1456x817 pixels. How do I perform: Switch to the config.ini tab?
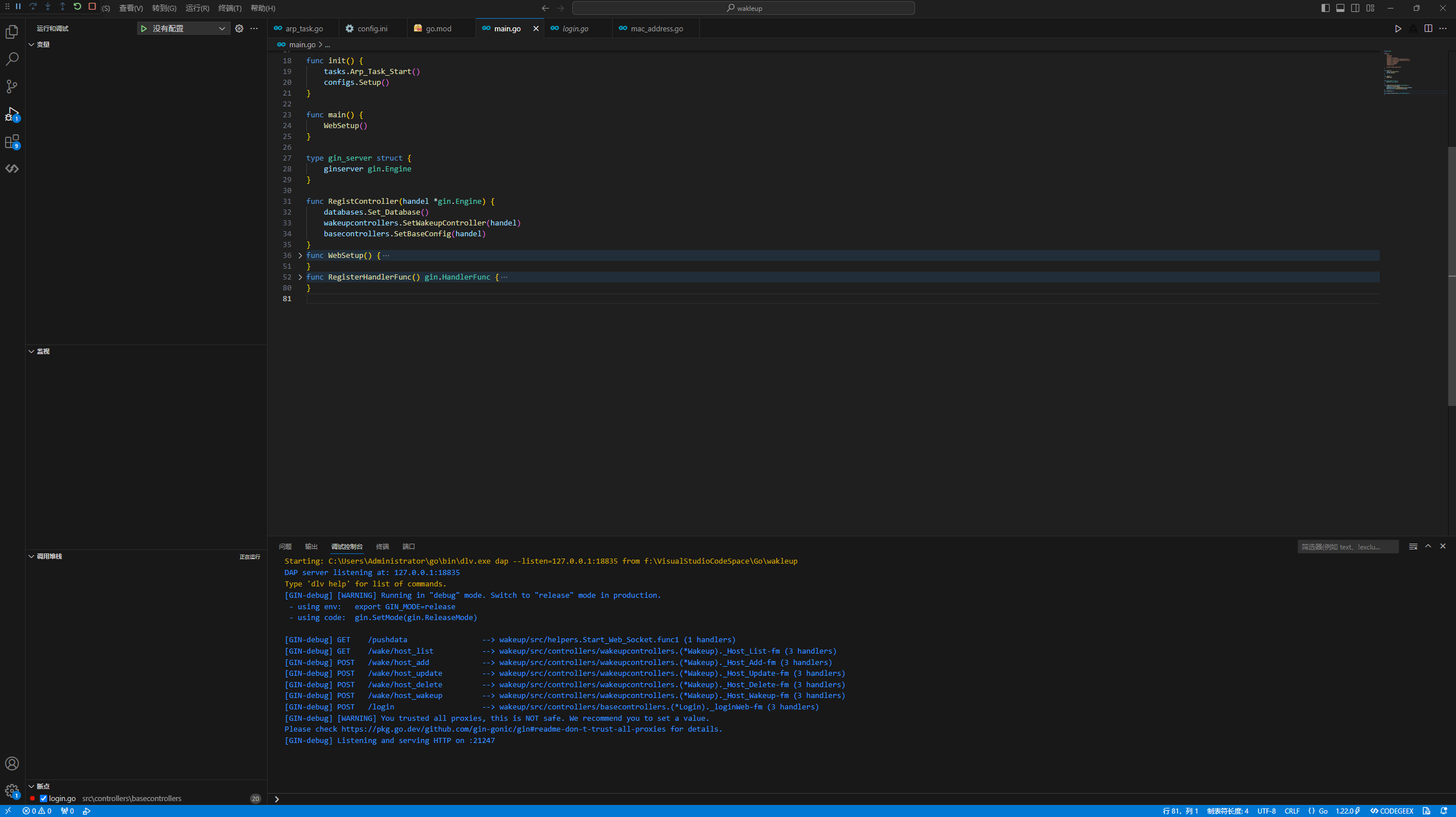click(x=372, y=28)
